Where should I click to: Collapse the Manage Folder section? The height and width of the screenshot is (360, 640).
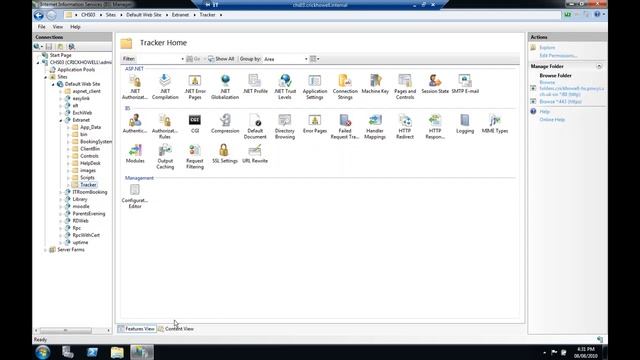(599, 66)
